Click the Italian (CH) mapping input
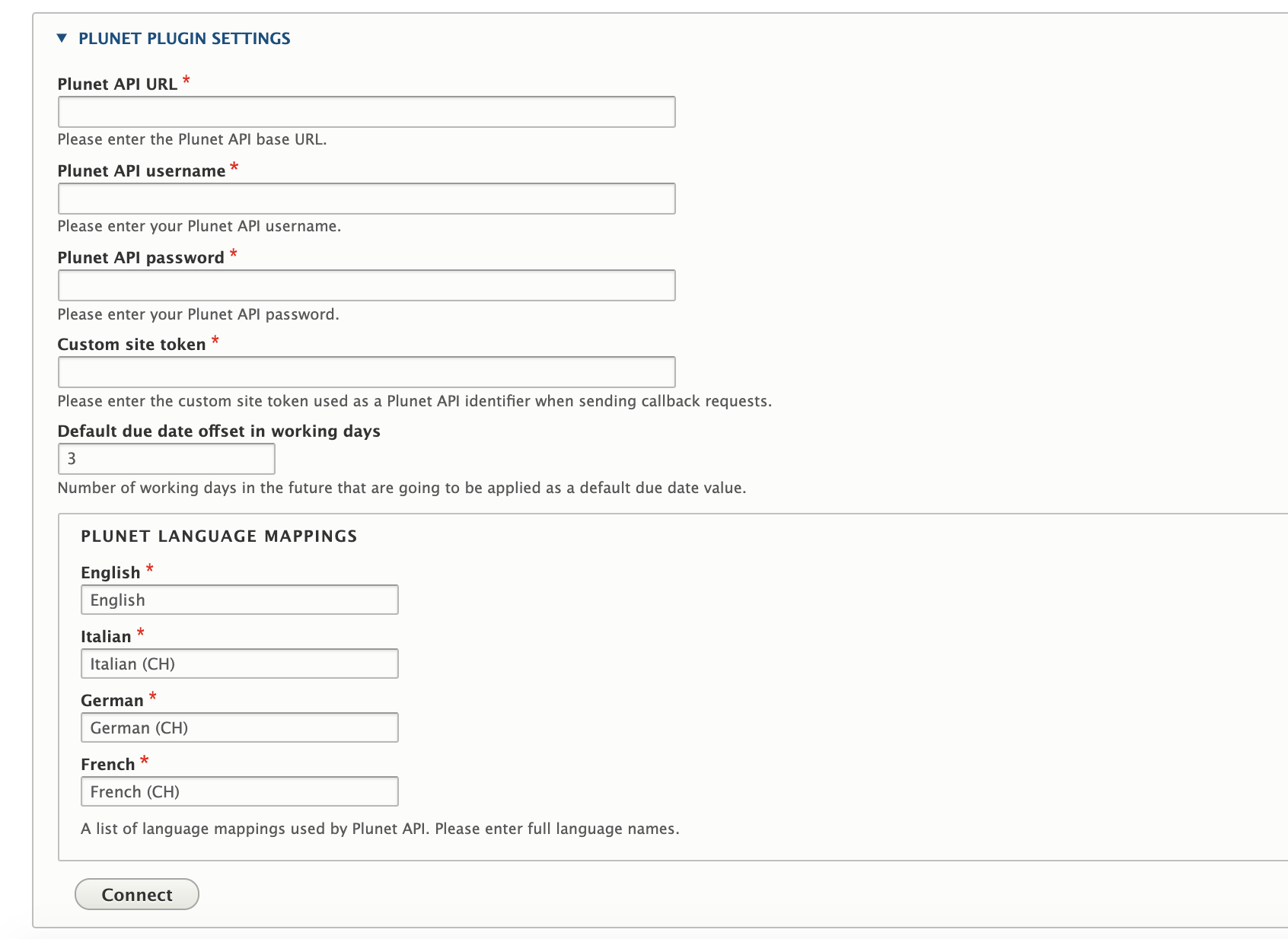This screenshot has height=939, width=1288. pyautogui.click(x=240, y=664)
